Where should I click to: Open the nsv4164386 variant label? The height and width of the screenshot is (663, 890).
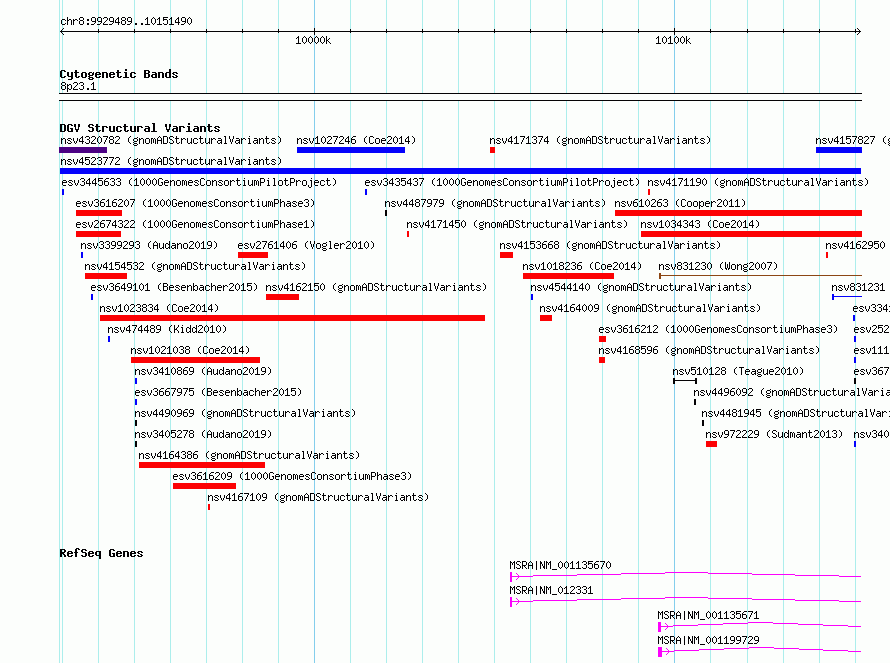(249, 455)
